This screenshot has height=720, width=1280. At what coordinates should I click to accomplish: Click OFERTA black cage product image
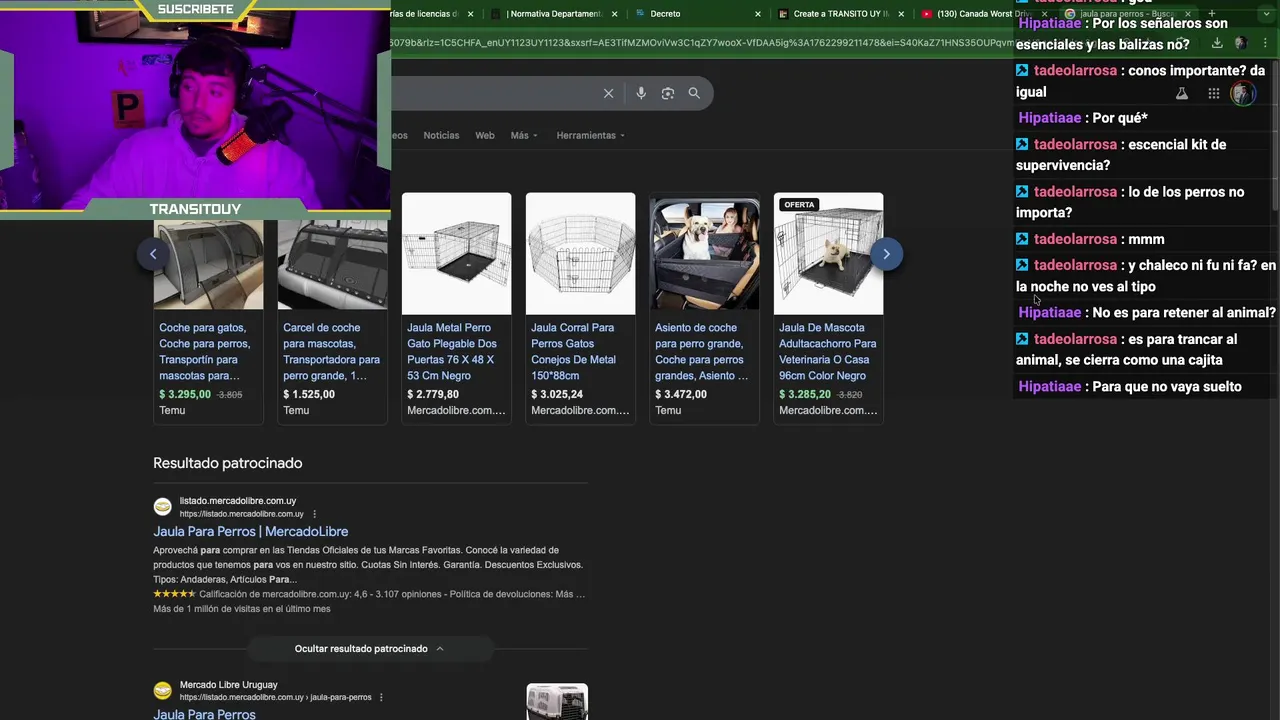tap(828, 254)
